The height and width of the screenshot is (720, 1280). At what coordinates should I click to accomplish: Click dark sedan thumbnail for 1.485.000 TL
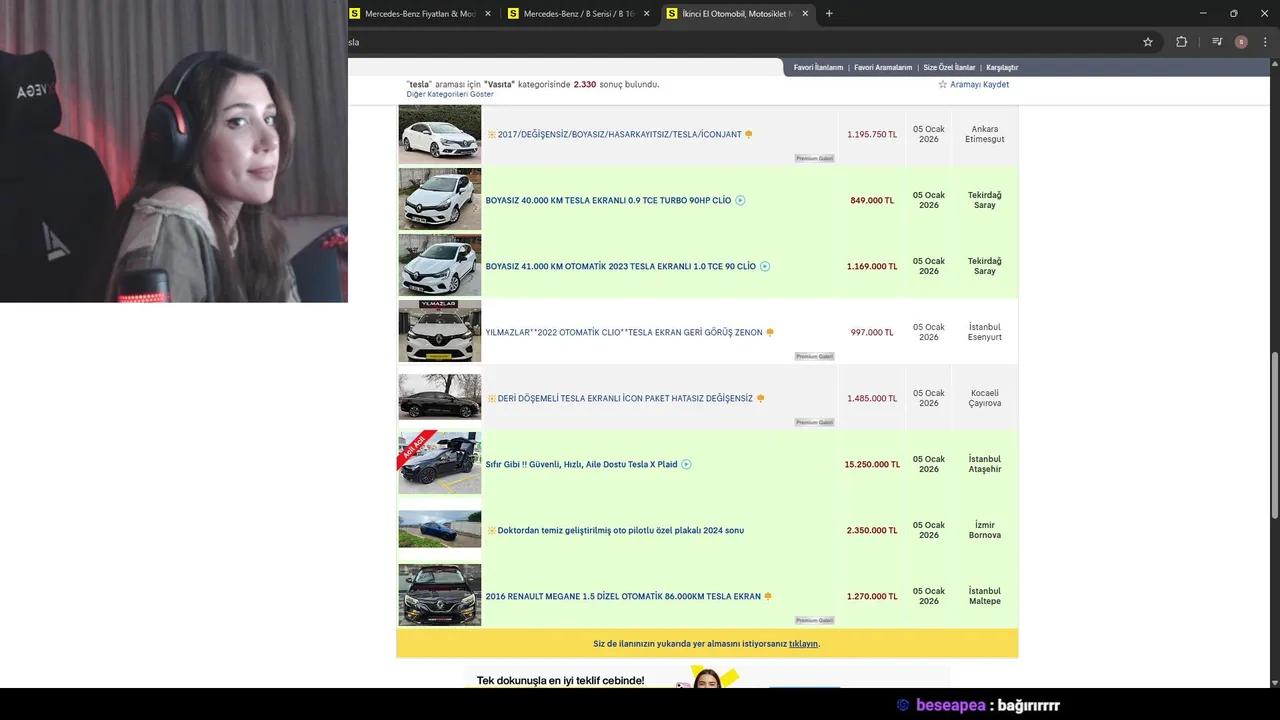point(440,397)
